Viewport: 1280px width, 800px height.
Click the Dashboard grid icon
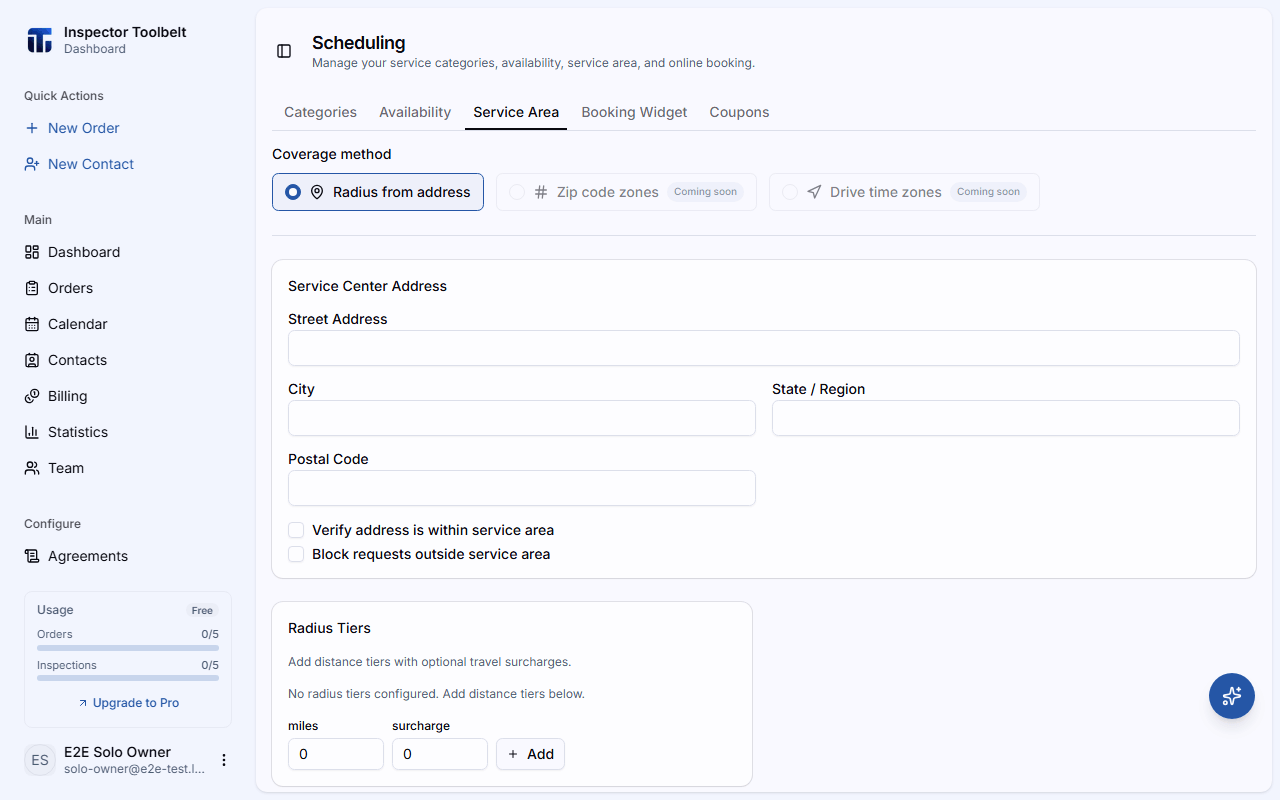pos(32,252)
